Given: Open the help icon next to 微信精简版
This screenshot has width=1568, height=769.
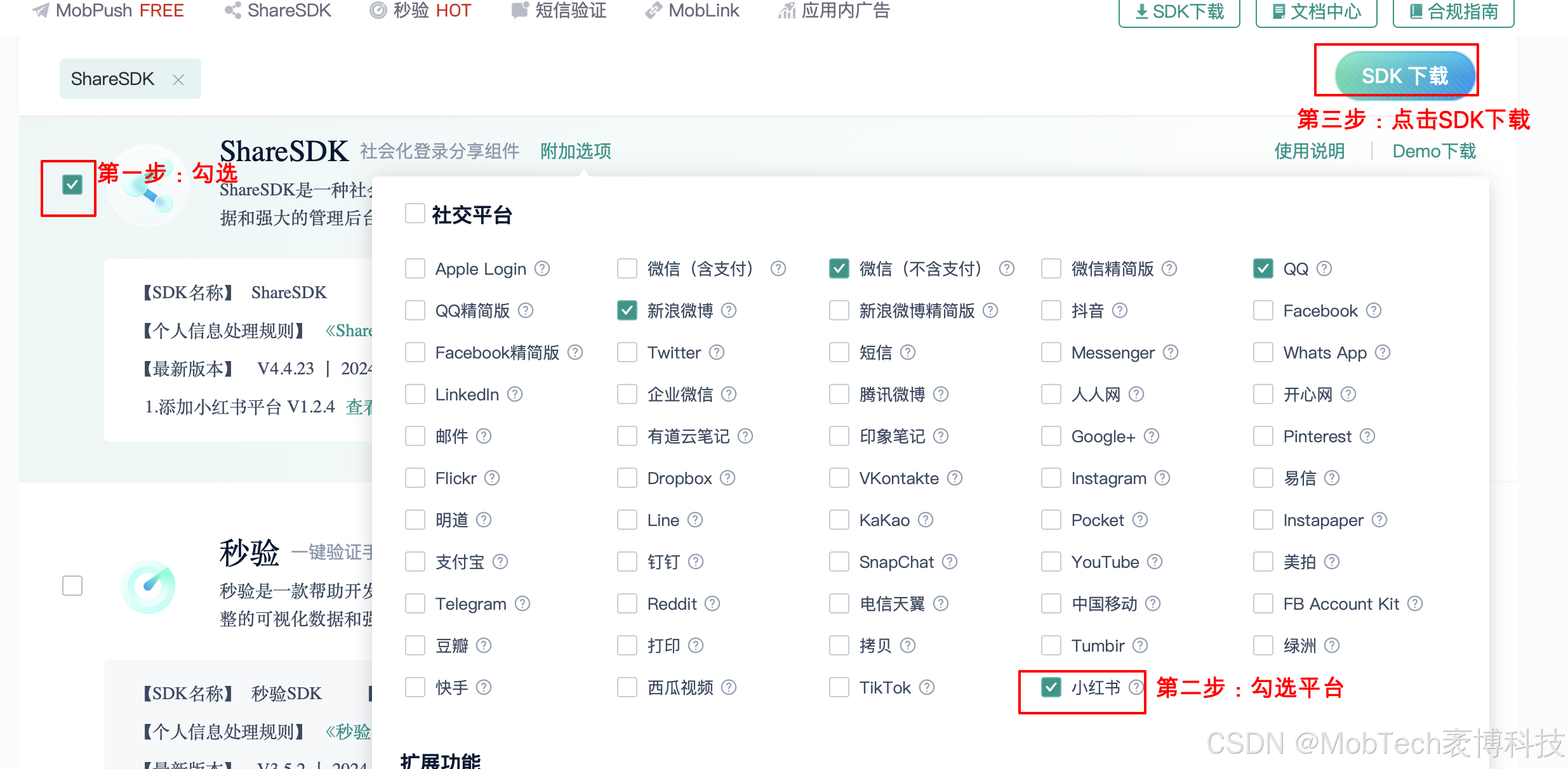Looking at the screenshot, I should click(x=1169, y=268).
